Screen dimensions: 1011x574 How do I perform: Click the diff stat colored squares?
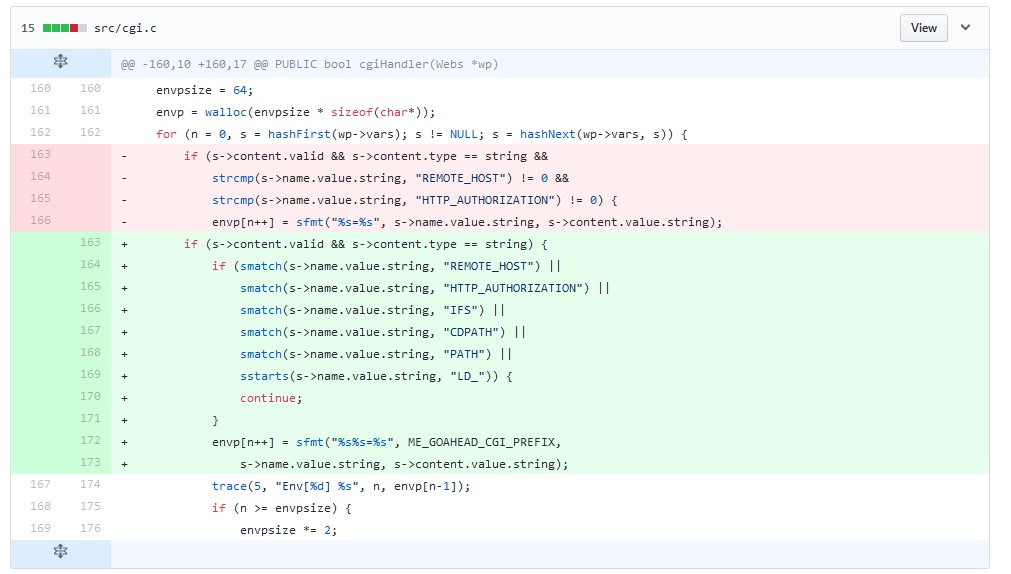tap(64, 28)
